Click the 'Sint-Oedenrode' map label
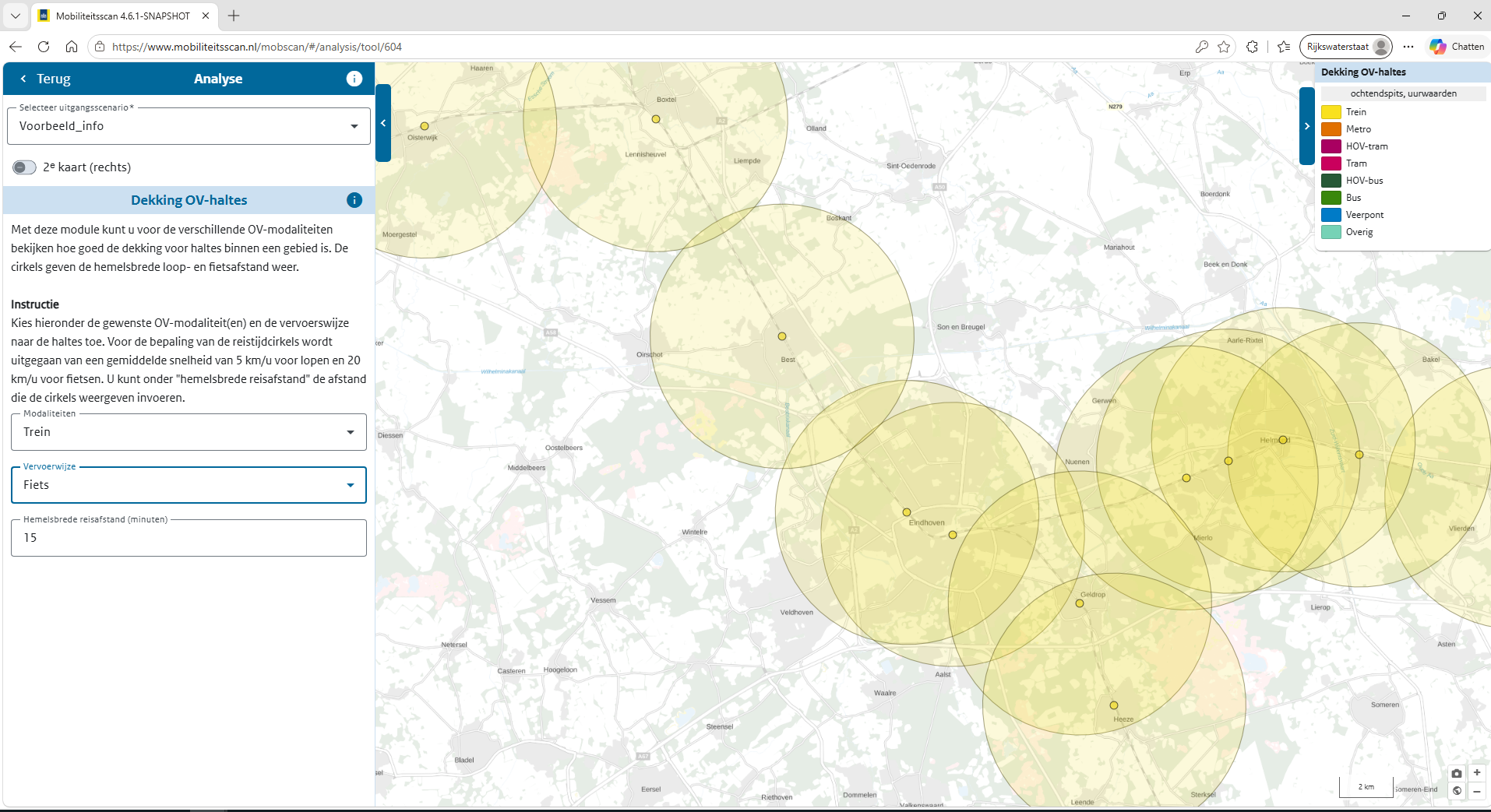This screenshot has width=1491, height=812. point(911,166)
